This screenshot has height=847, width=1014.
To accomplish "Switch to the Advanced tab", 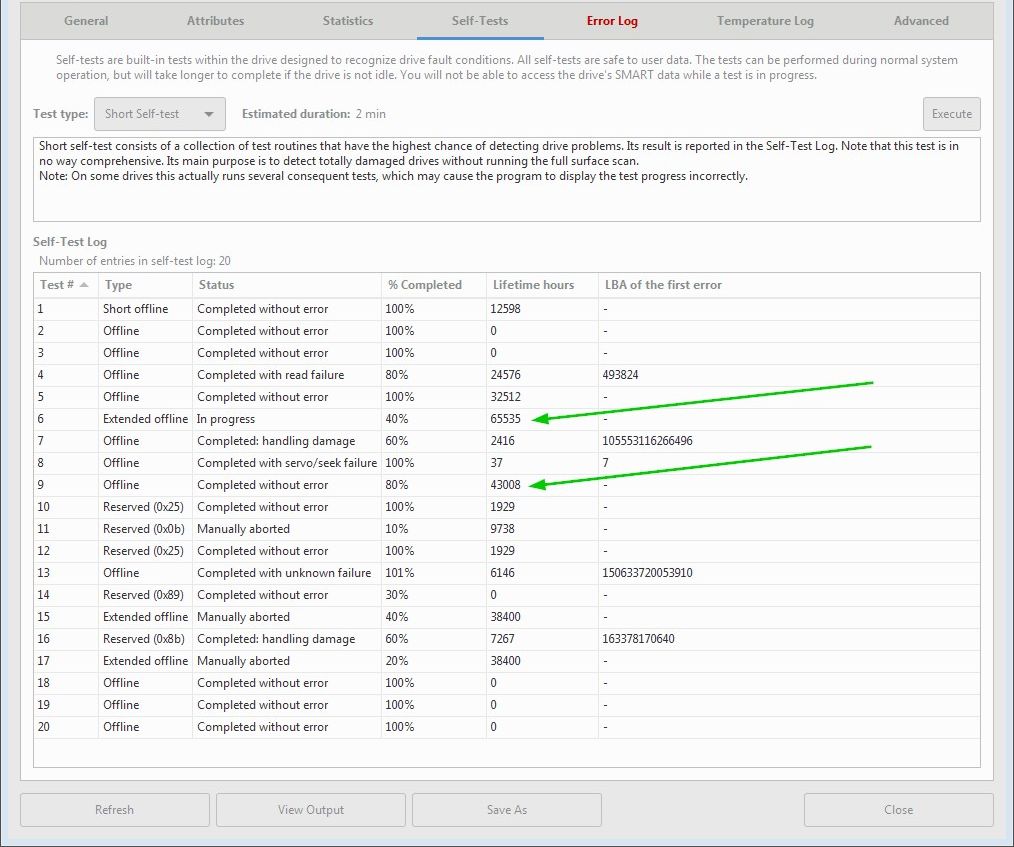I will pyautogui.click(x=921, y=21).
